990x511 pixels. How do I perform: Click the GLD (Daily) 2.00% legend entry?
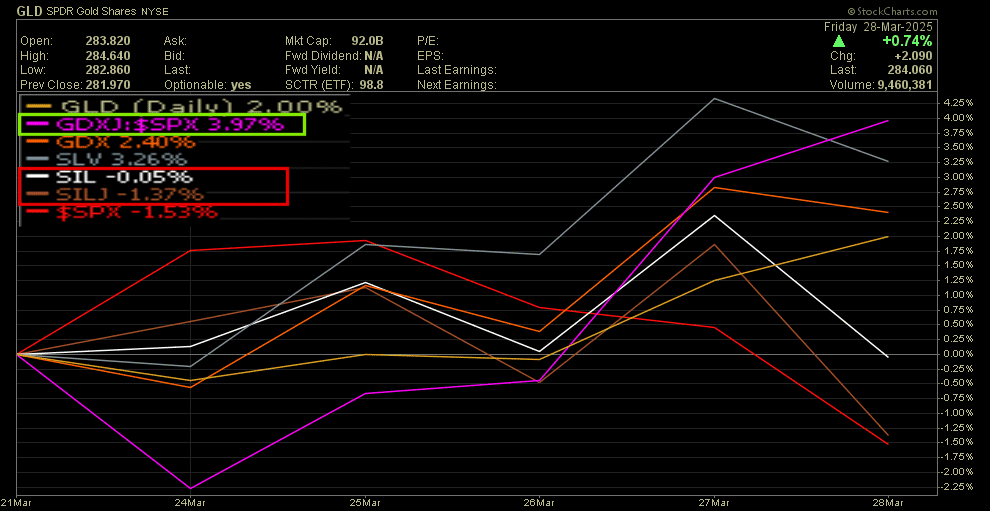[183, 107]
